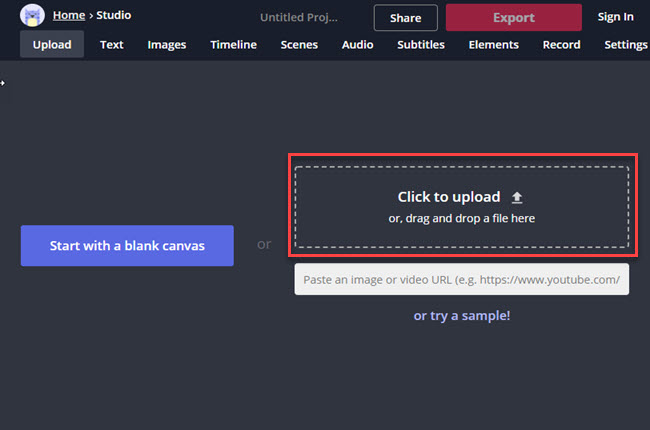Viewport: 650px width, 430px height.
Task: Select the Upload tab in toolbar
Action: [x=52, y=45]
